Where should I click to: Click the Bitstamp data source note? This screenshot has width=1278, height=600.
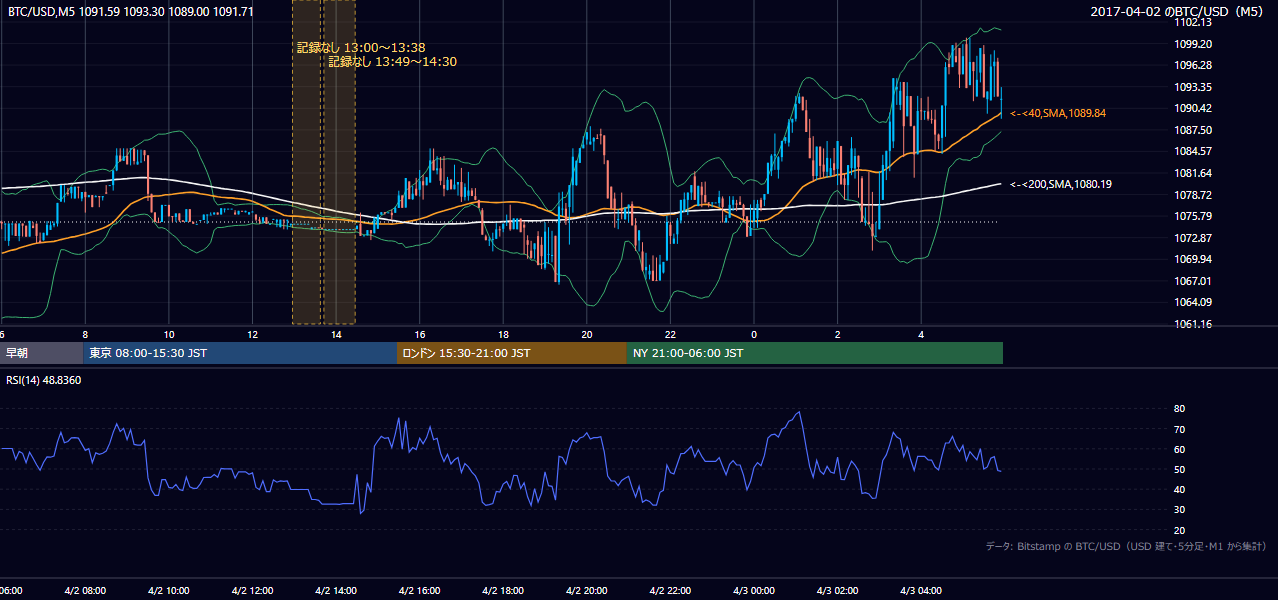1126,547
